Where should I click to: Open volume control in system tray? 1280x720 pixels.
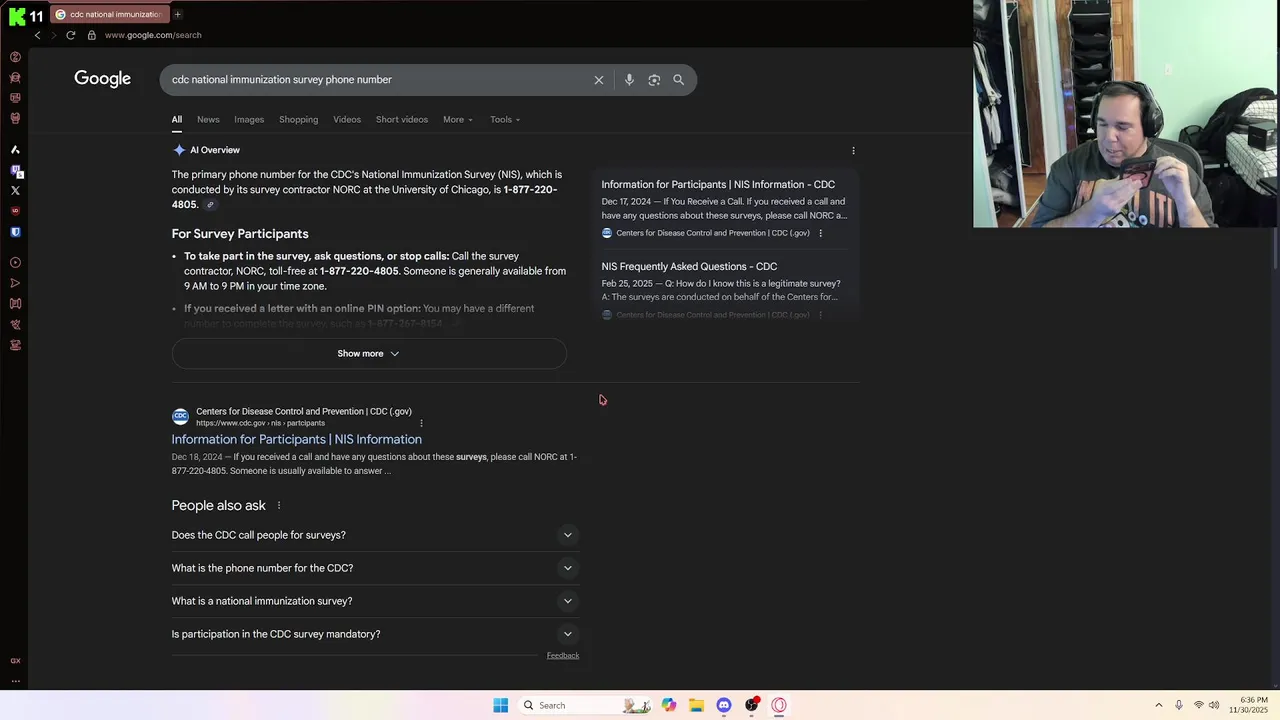click(1214, 705)
